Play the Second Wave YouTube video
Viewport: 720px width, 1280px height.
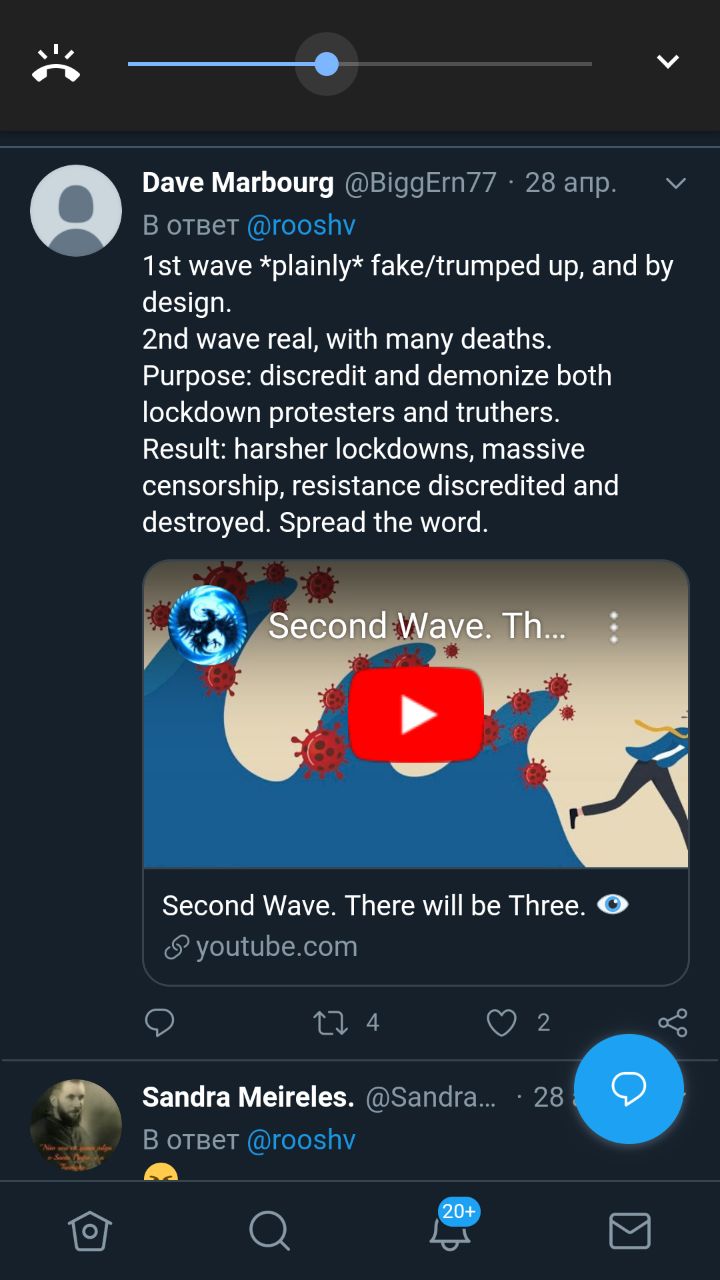[416, 714]
